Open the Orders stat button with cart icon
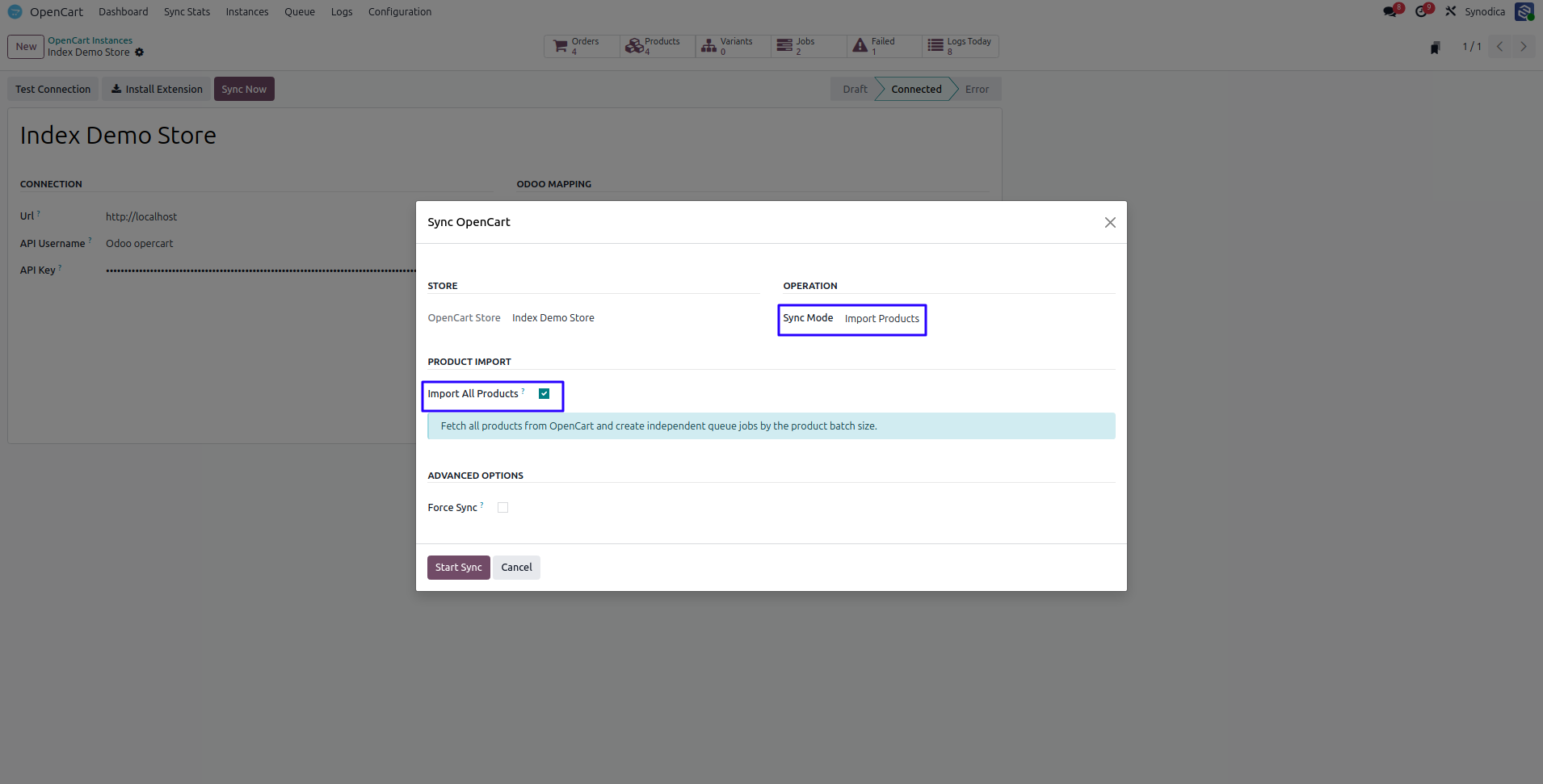The width and height of the screenshot is (1543, 784). [582, 46]
